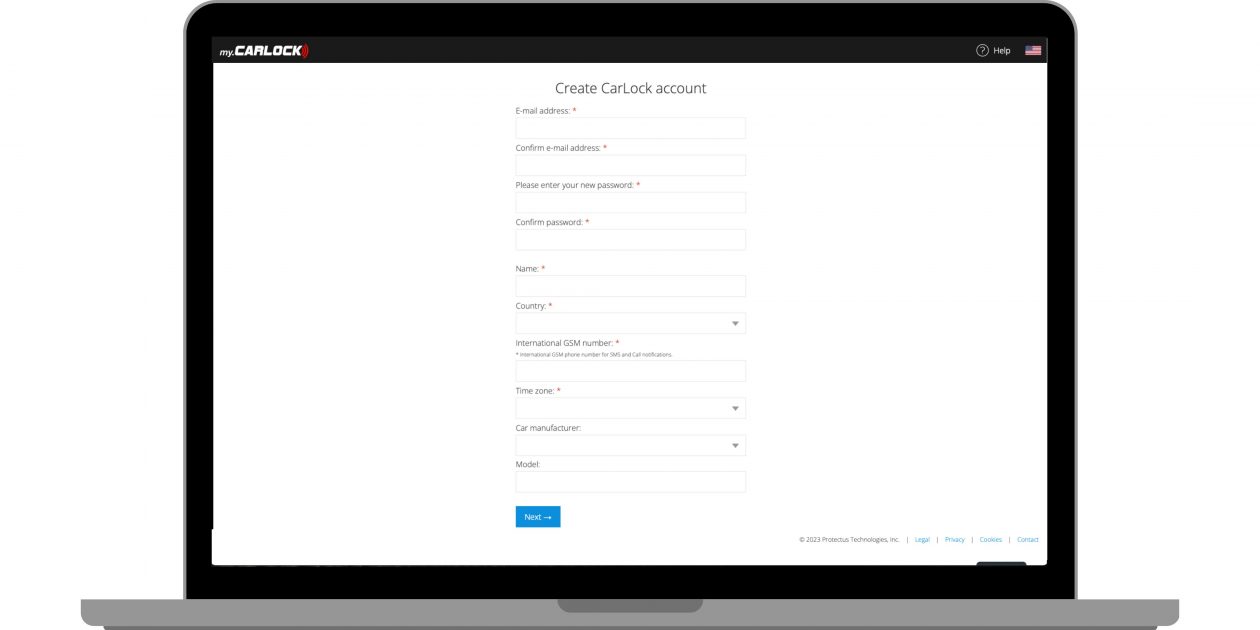The image size is (1260, 630).
Task: Open the Time zone dropdown
Action: click(630, 408)
